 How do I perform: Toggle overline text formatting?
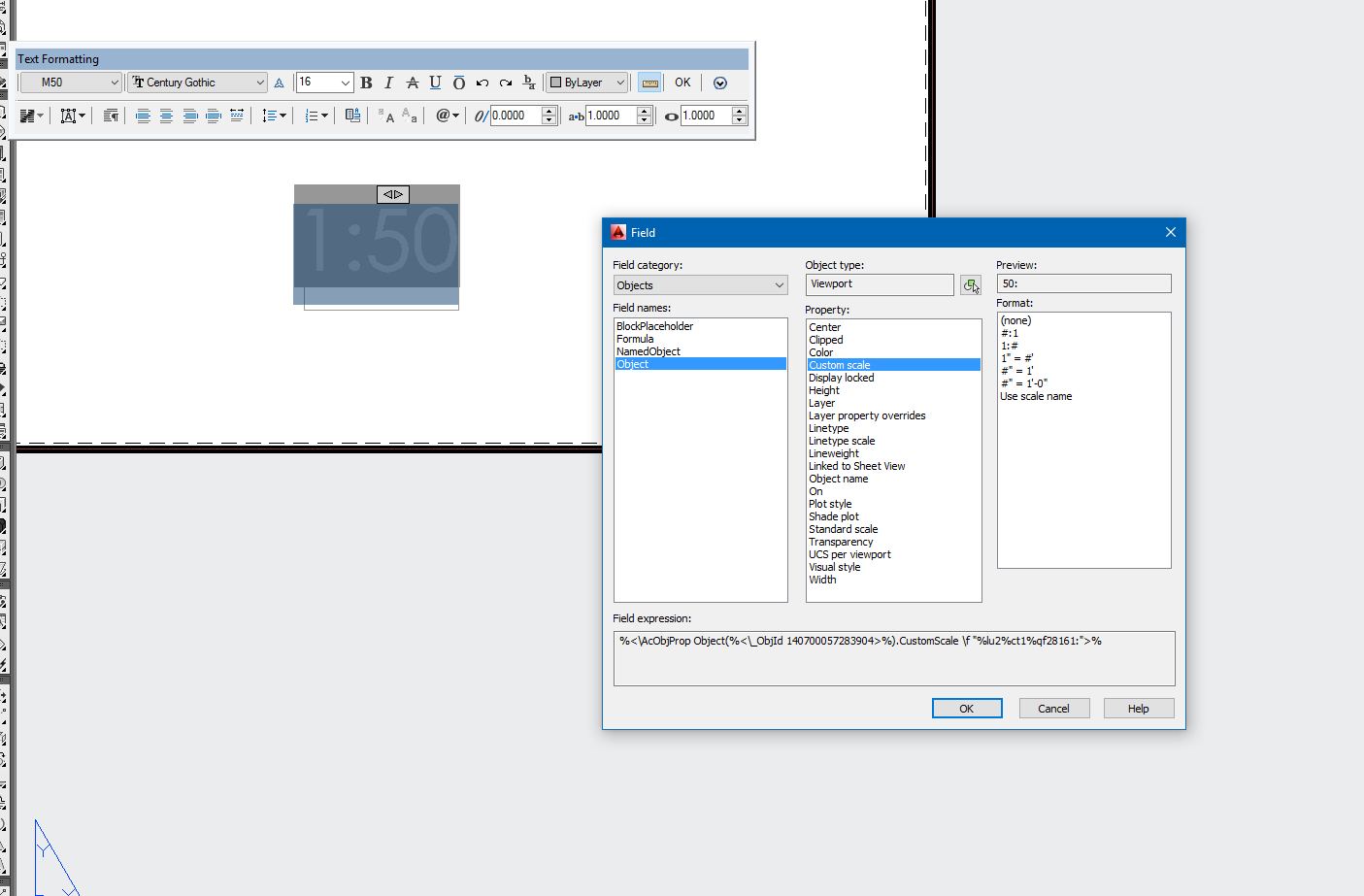tap(458, 83)
